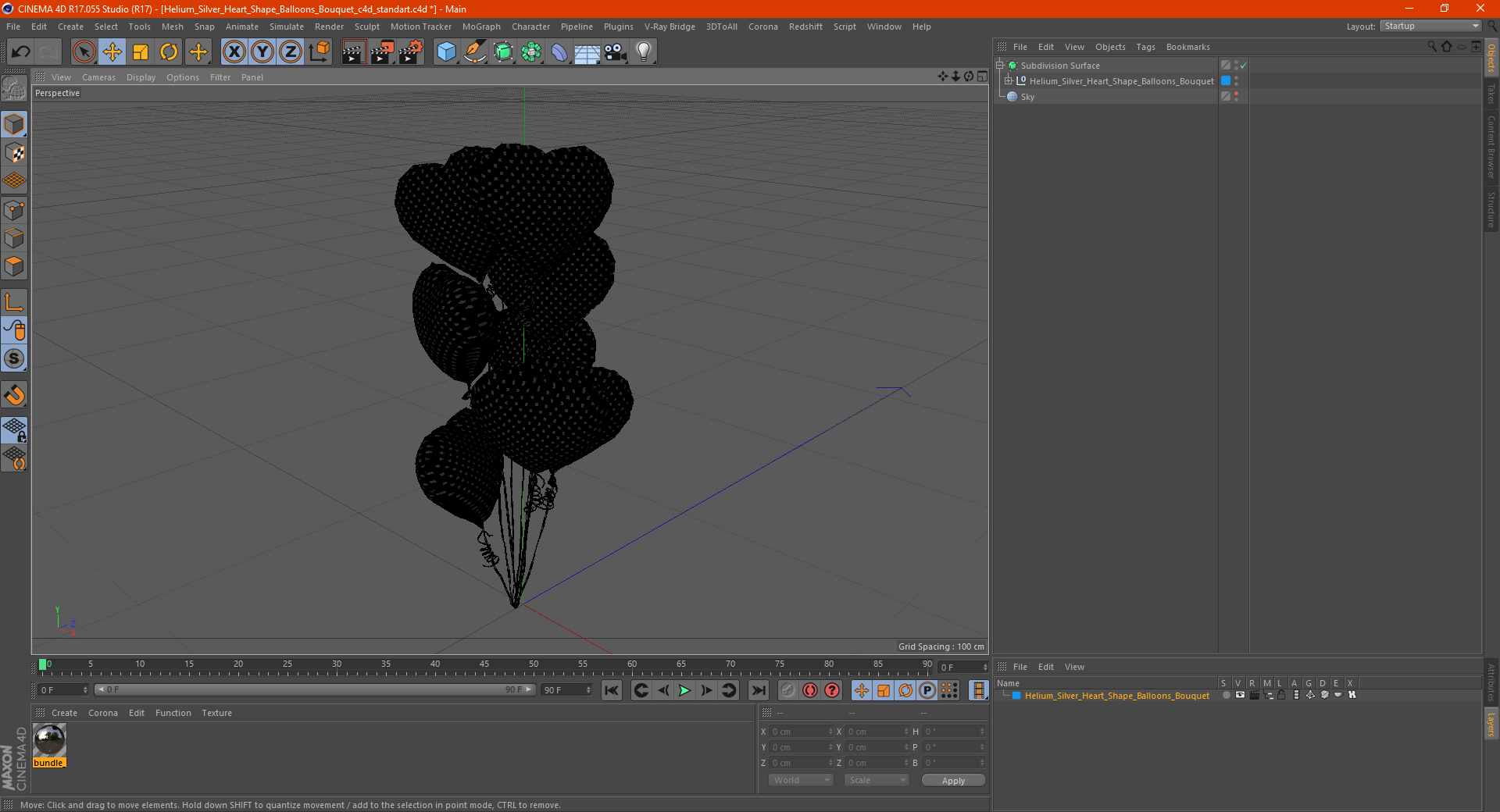
Task: Open the MoGraph menu
Action: coord(481,27)
